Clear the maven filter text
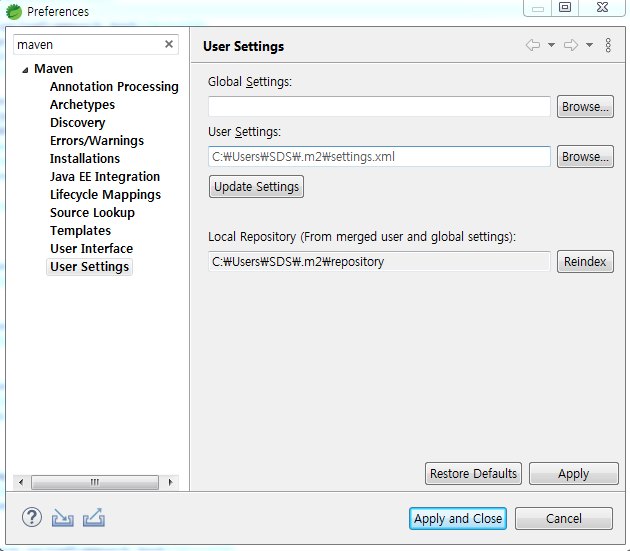The width and height of the screenshot is (630, 551). (169, 44)
